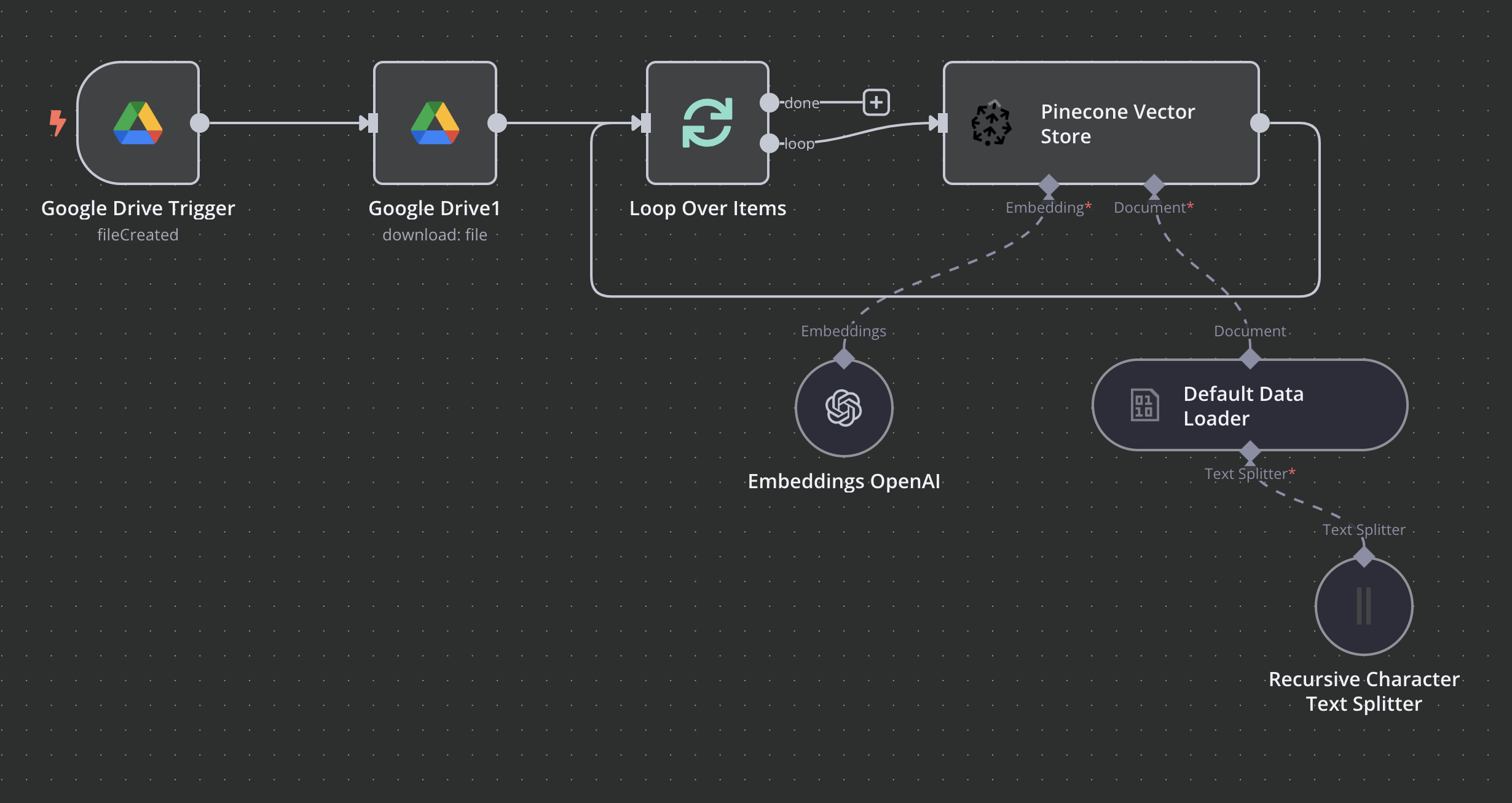
Task: Click 'Text Splitter' label above Recursive splitter node
Action: point(1364,530)
